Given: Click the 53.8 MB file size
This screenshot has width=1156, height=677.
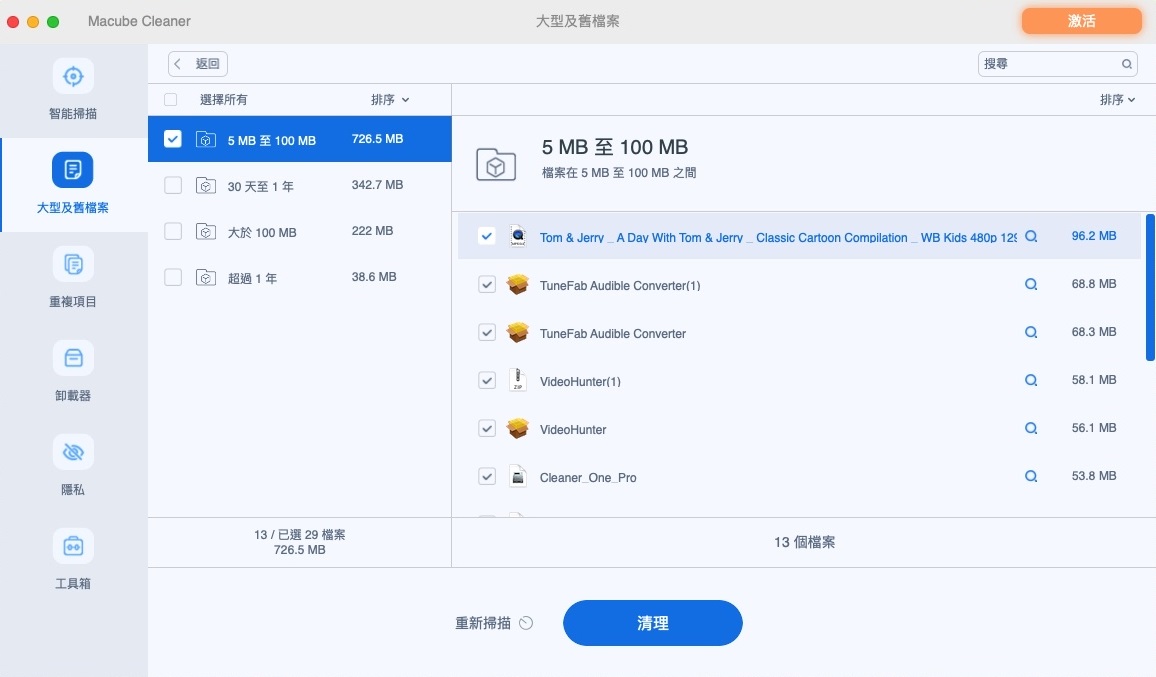Looking at the screenshot, I should point(1093,476).
